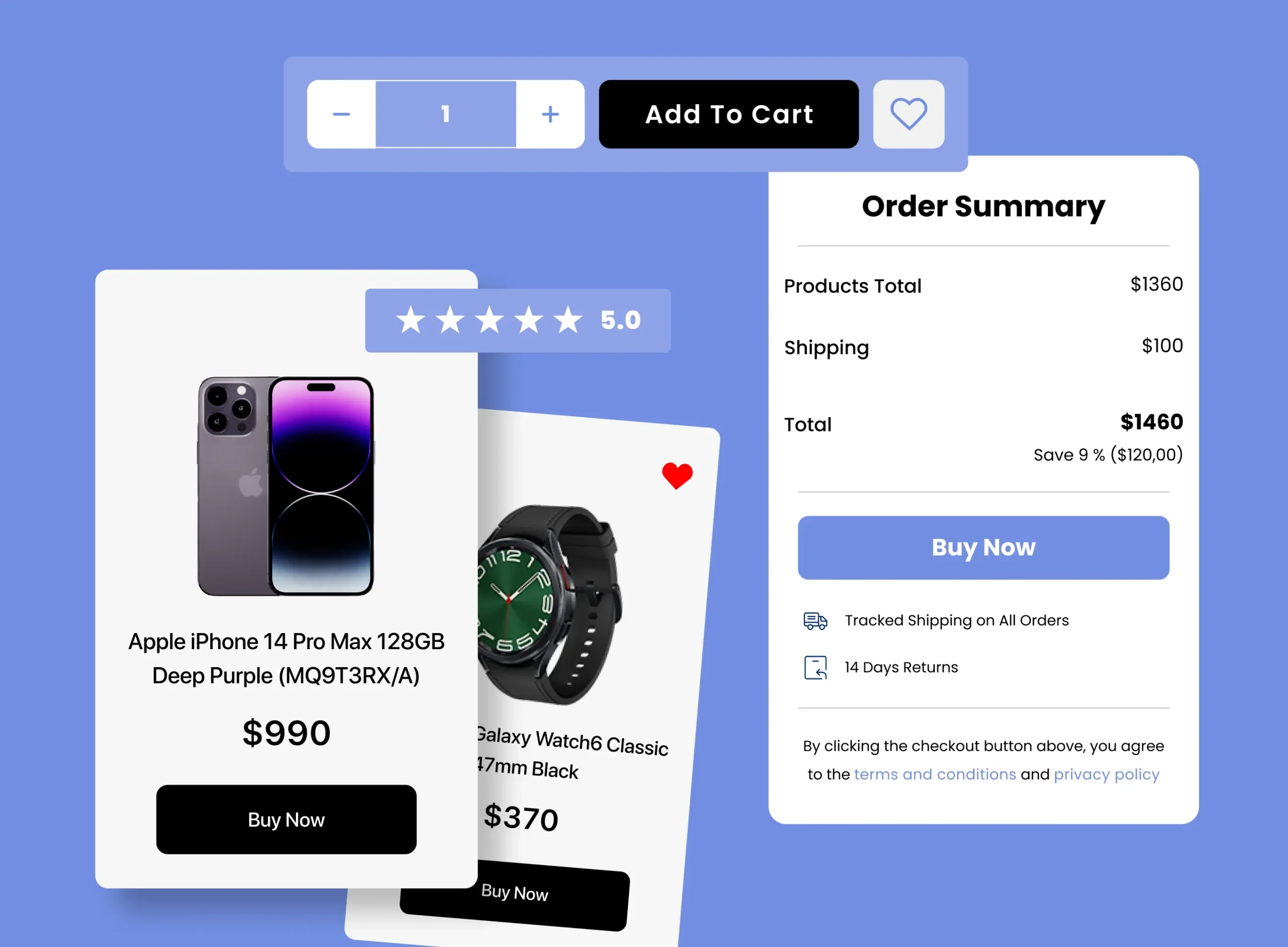Open the Galaxy Watch6 Classic image
This screenshot has height=947, width=1288.
(550, 605)
